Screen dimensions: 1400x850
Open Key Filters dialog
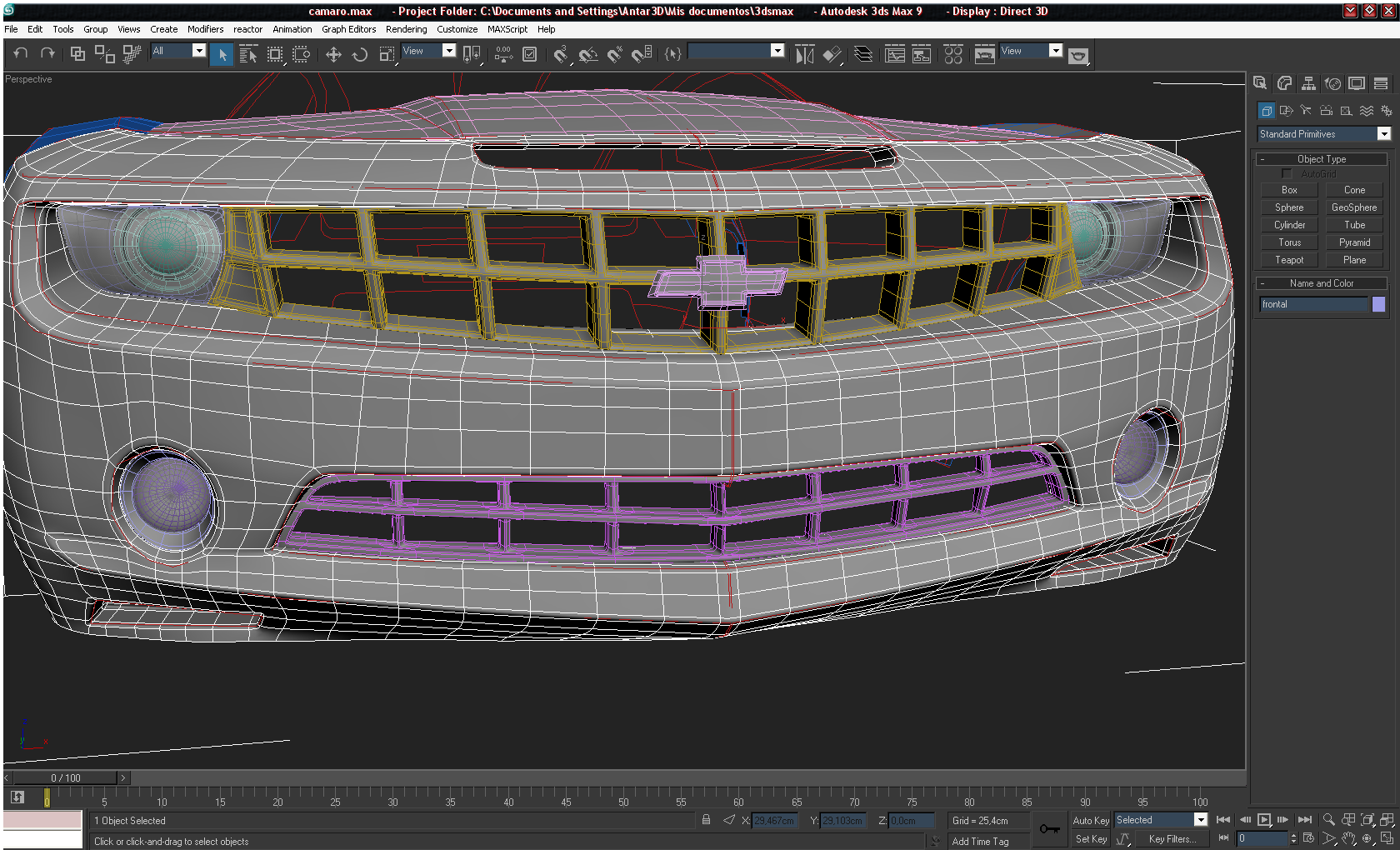(1172, 839)
